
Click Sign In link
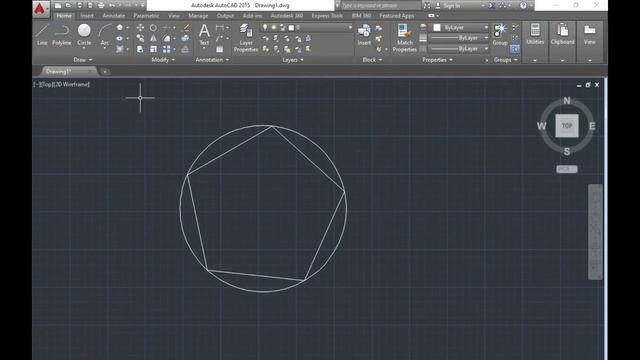coord(451,6)
